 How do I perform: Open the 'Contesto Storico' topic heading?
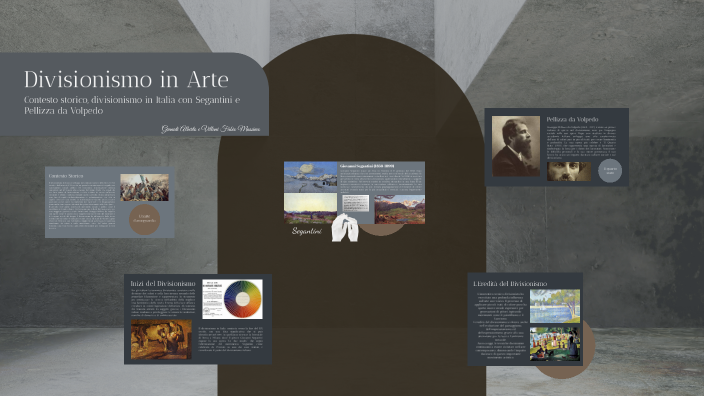[66, 176]
